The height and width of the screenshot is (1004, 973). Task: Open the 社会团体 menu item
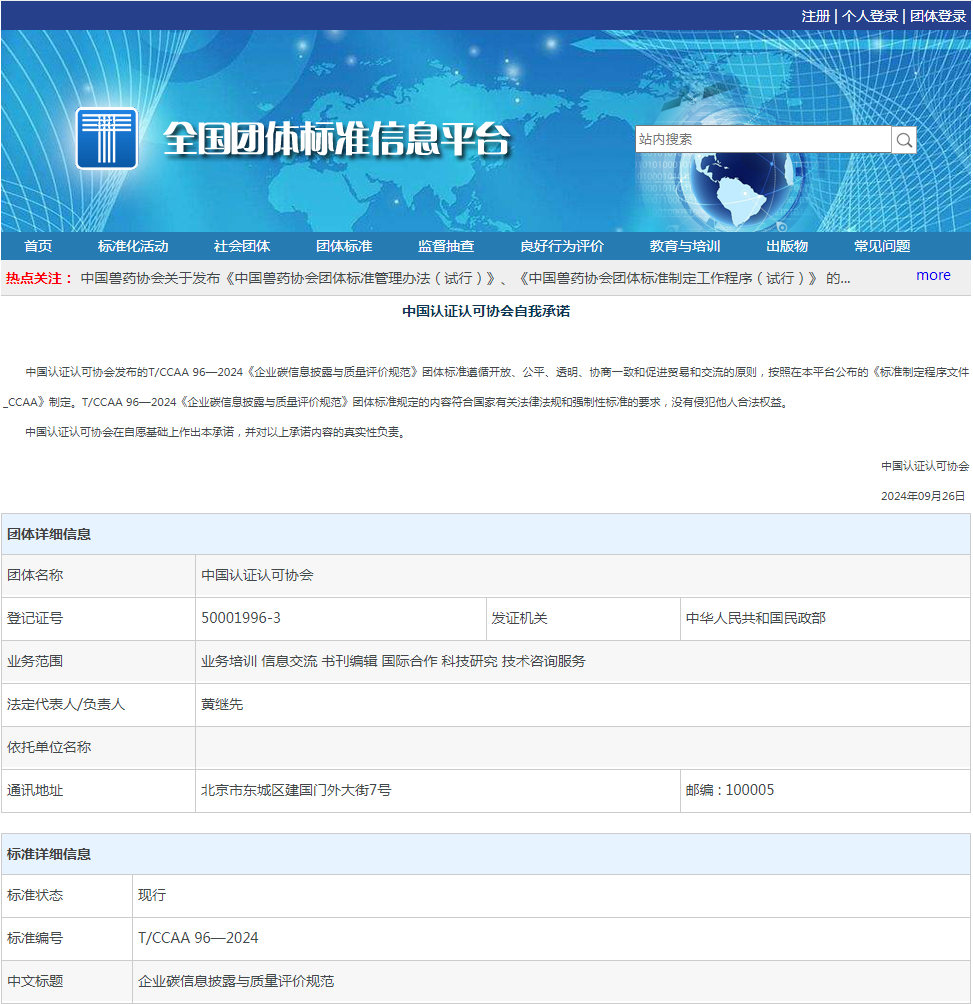[241, 246]
